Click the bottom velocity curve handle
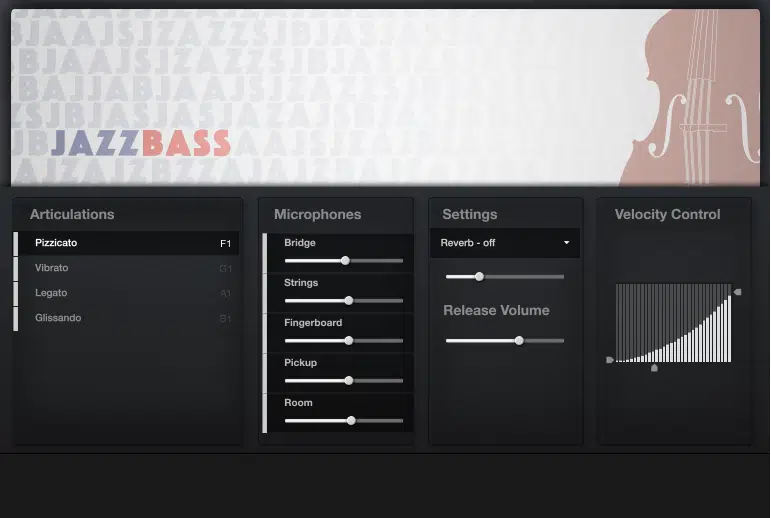 [x=654, y=368]
